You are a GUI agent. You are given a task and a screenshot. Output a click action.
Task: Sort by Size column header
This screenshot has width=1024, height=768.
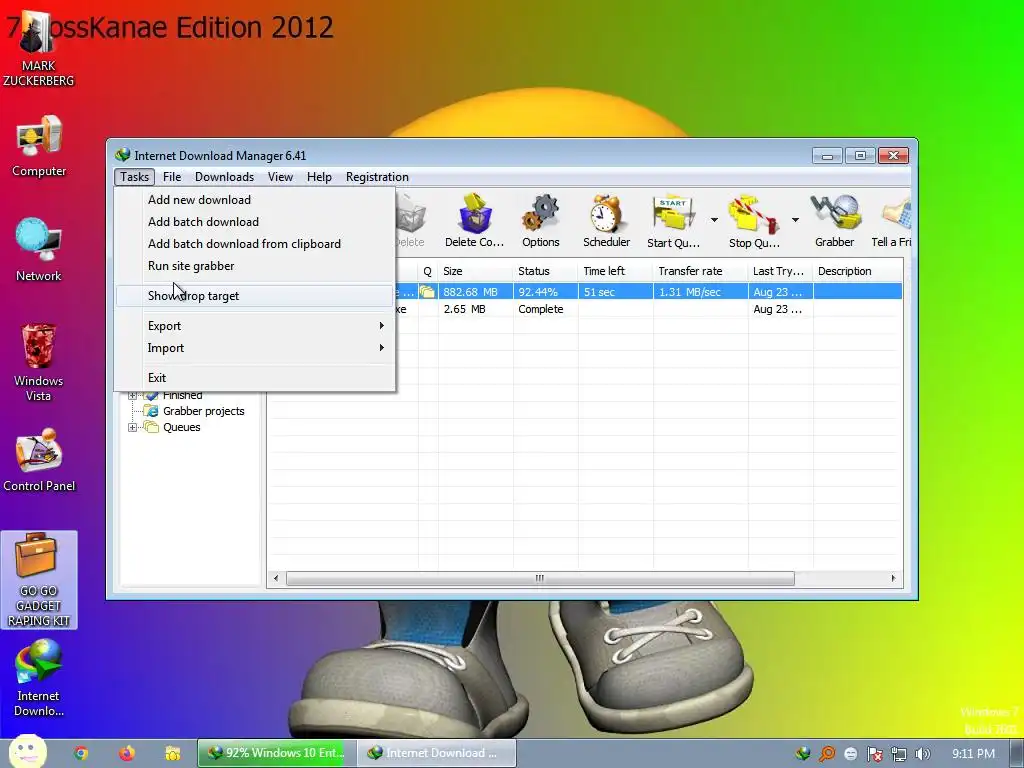tap(475, 271)
